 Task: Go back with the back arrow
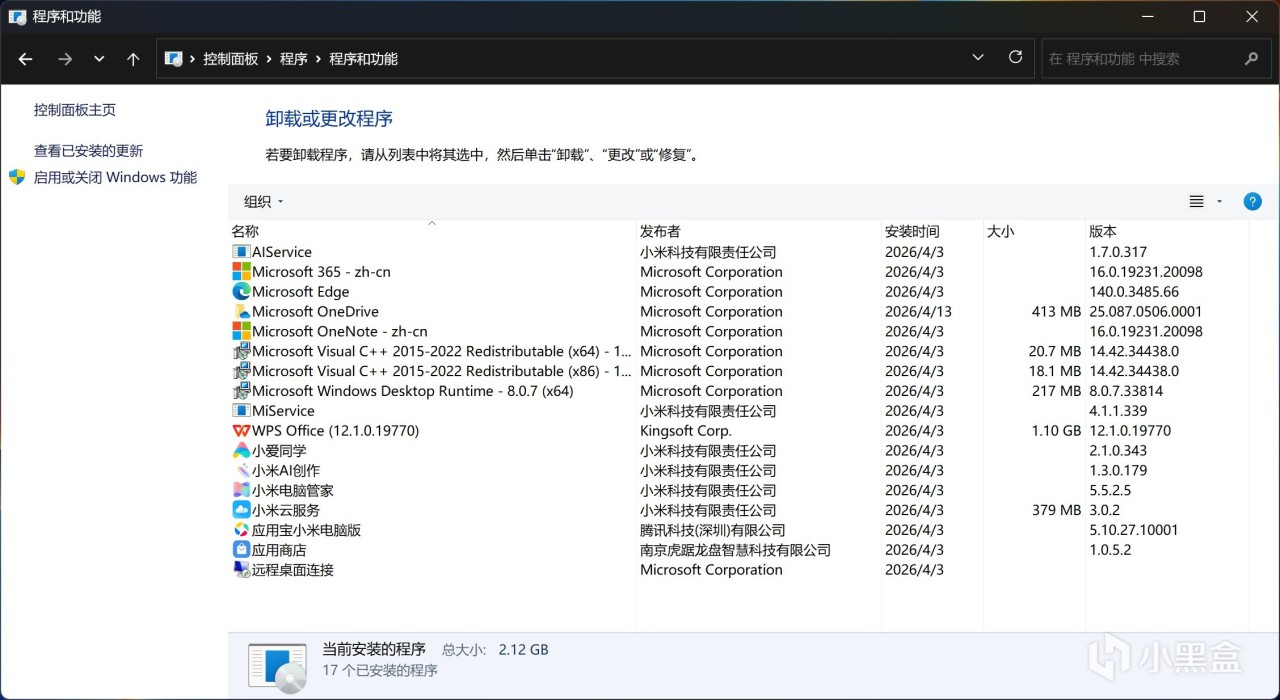coord(26,59)
